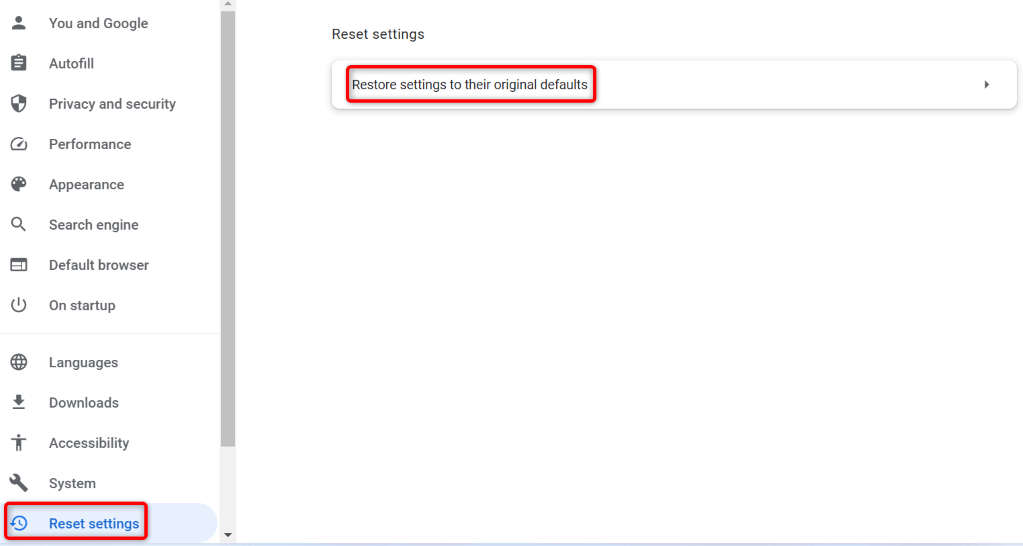The height and width of the screenshot is (546, 1023).
Task: Click the Languages globe icon
Action: click(x=18, y=362)
